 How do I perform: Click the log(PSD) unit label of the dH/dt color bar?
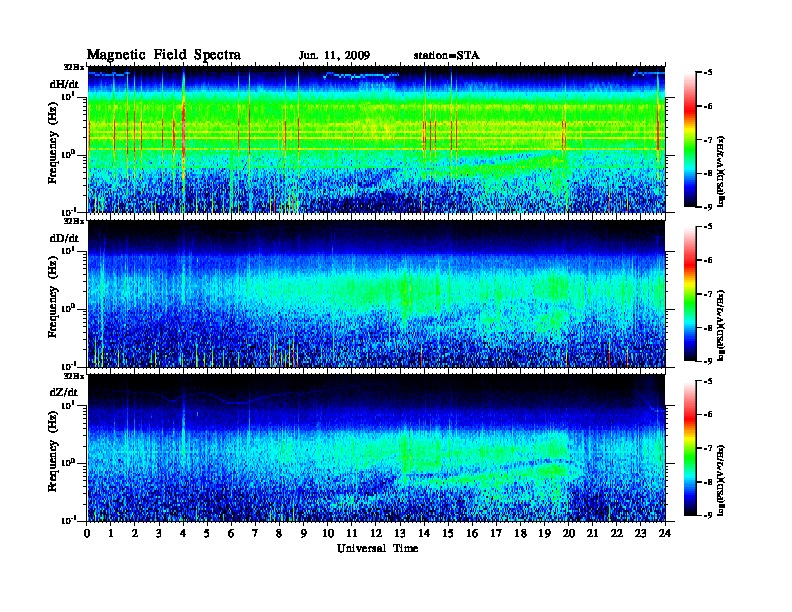click(x=721, y=171)
